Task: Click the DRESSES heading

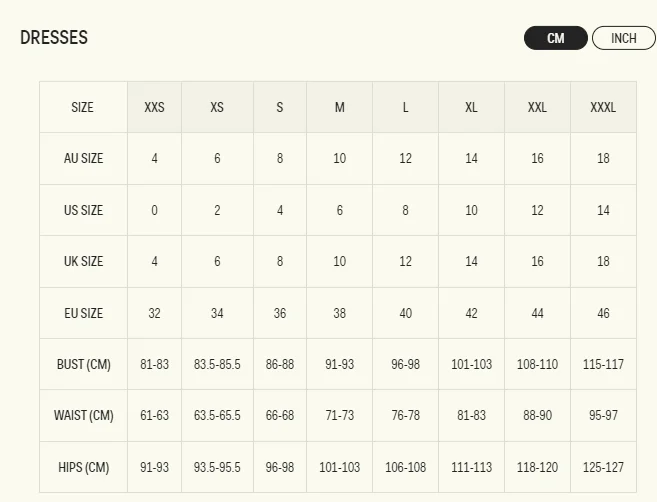Action: (x=54, y=37)
